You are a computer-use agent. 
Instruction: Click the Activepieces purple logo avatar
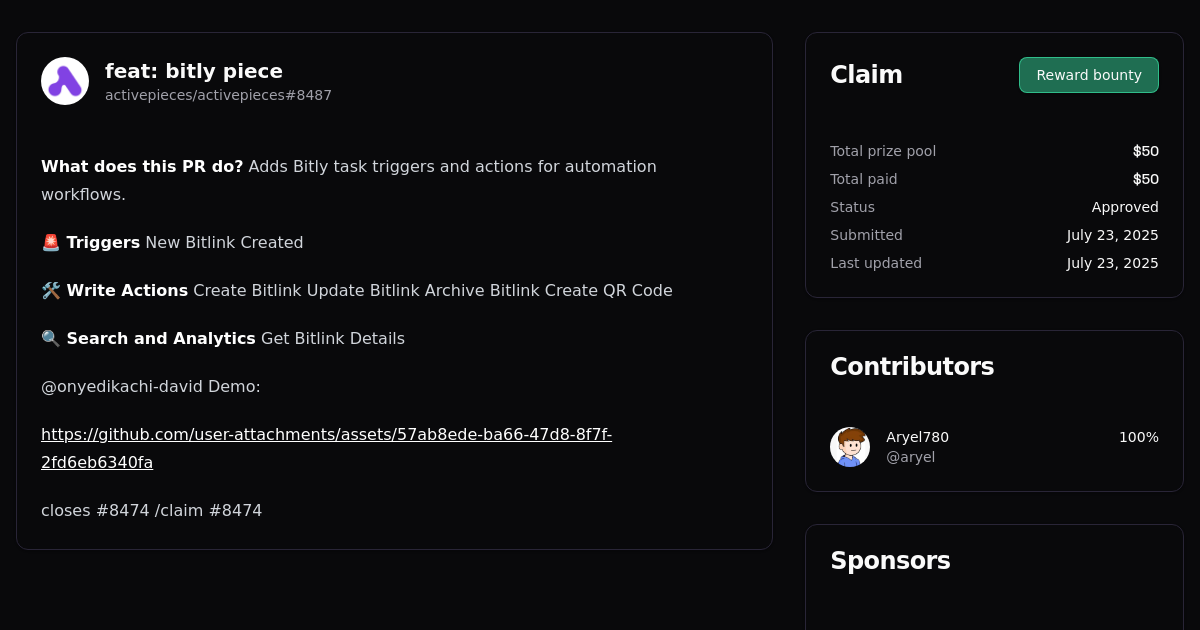point(65,81)
